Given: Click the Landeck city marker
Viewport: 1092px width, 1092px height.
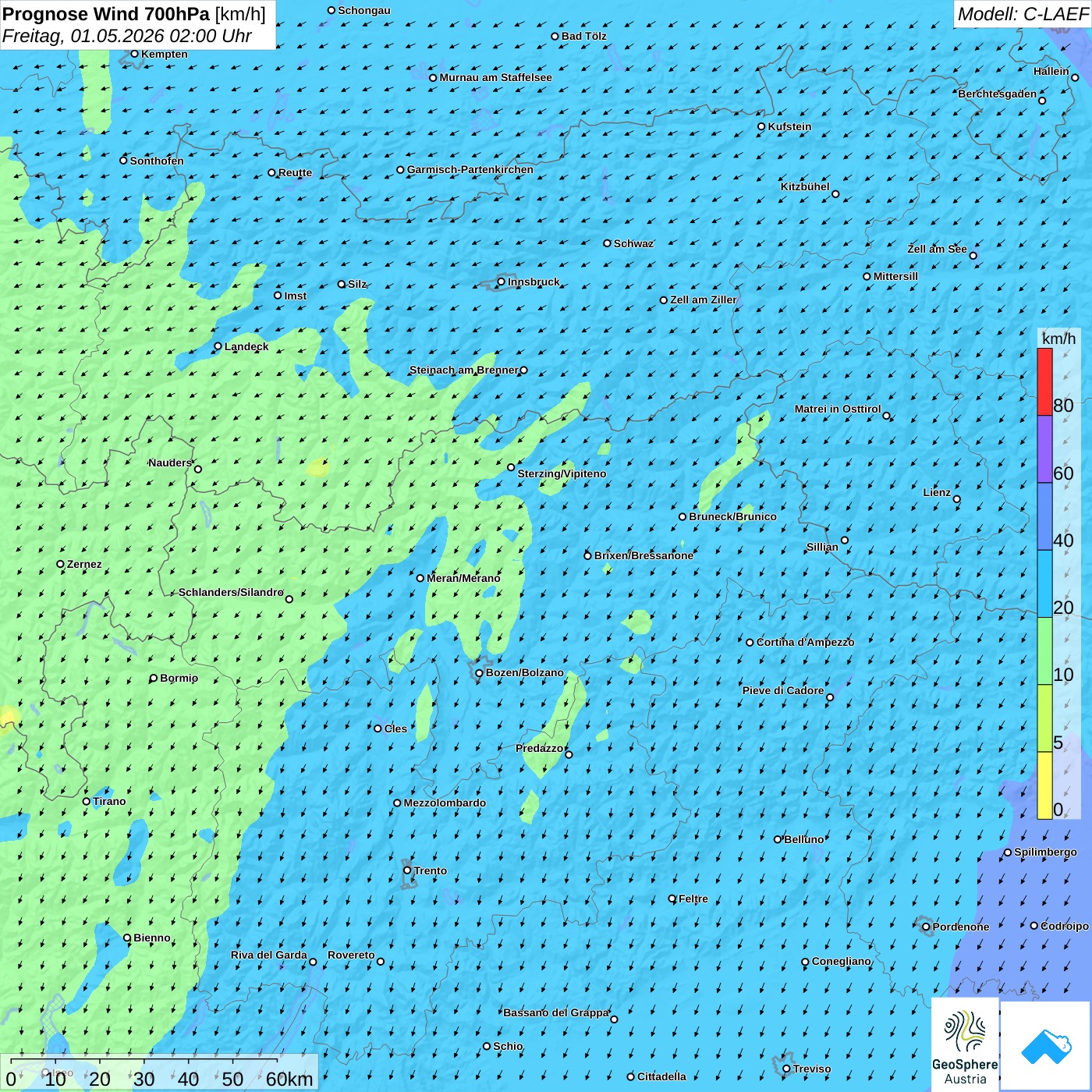Looking at the screenshot, I should pos(218,346).
